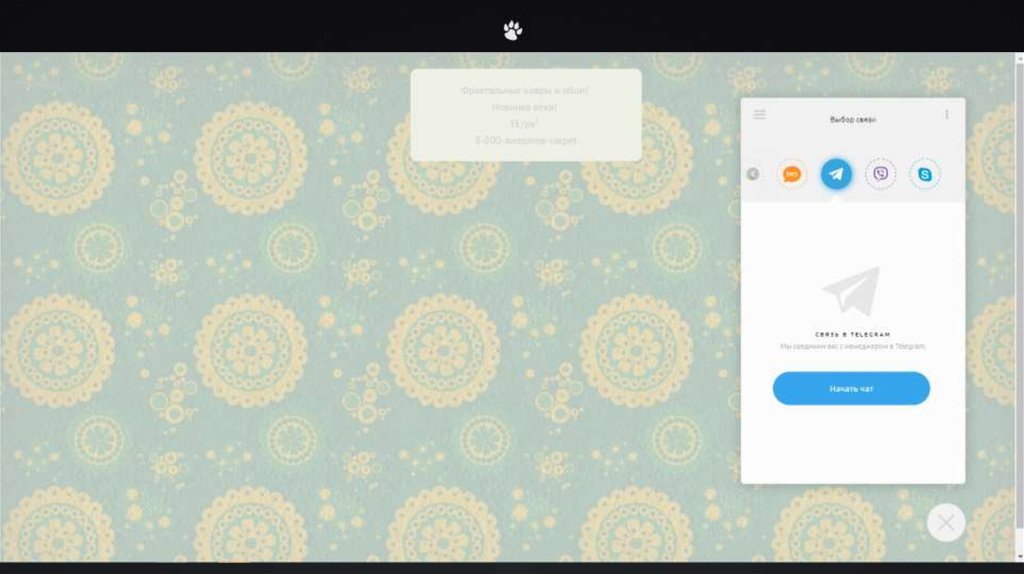Select the orange SMS channel icon
The height and width of the screenshot is (574, 1024).
click(792, 174)
